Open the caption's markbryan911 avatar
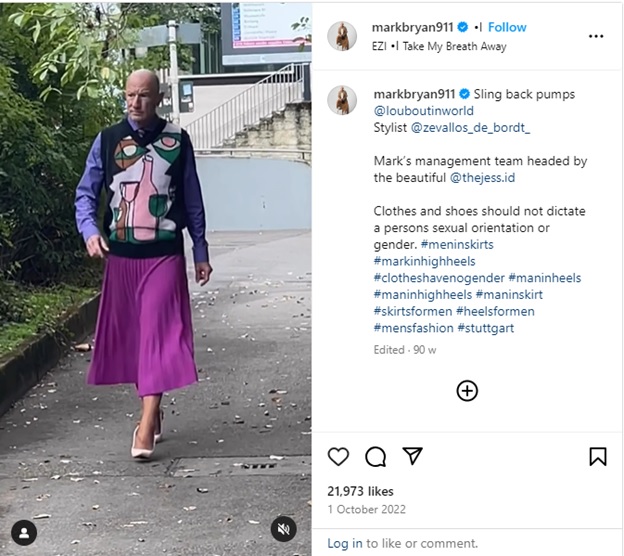The width and height of the screenshot is (624, 556). point(342,100)
